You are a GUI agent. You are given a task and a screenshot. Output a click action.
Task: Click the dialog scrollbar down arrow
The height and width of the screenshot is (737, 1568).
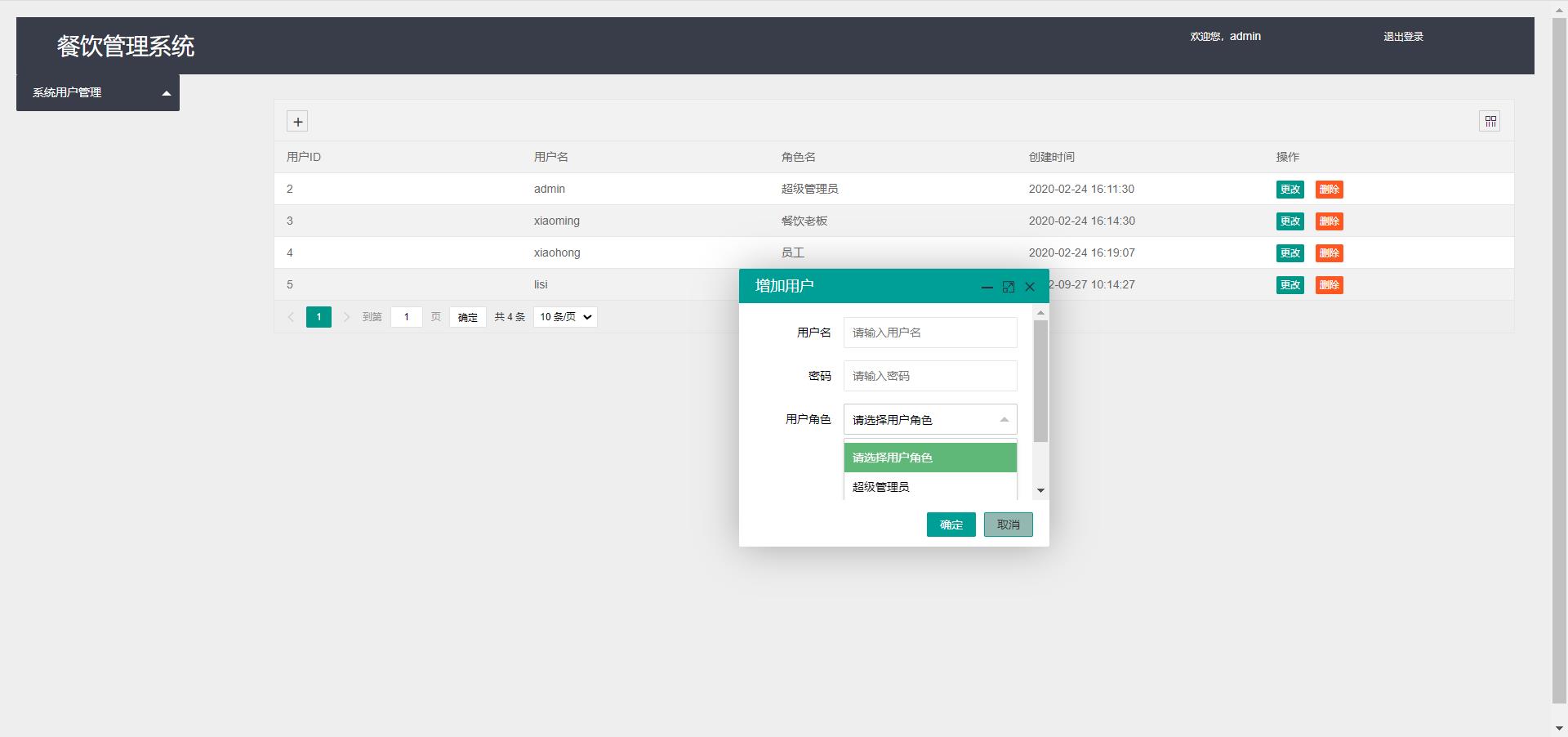(1040, 490)
